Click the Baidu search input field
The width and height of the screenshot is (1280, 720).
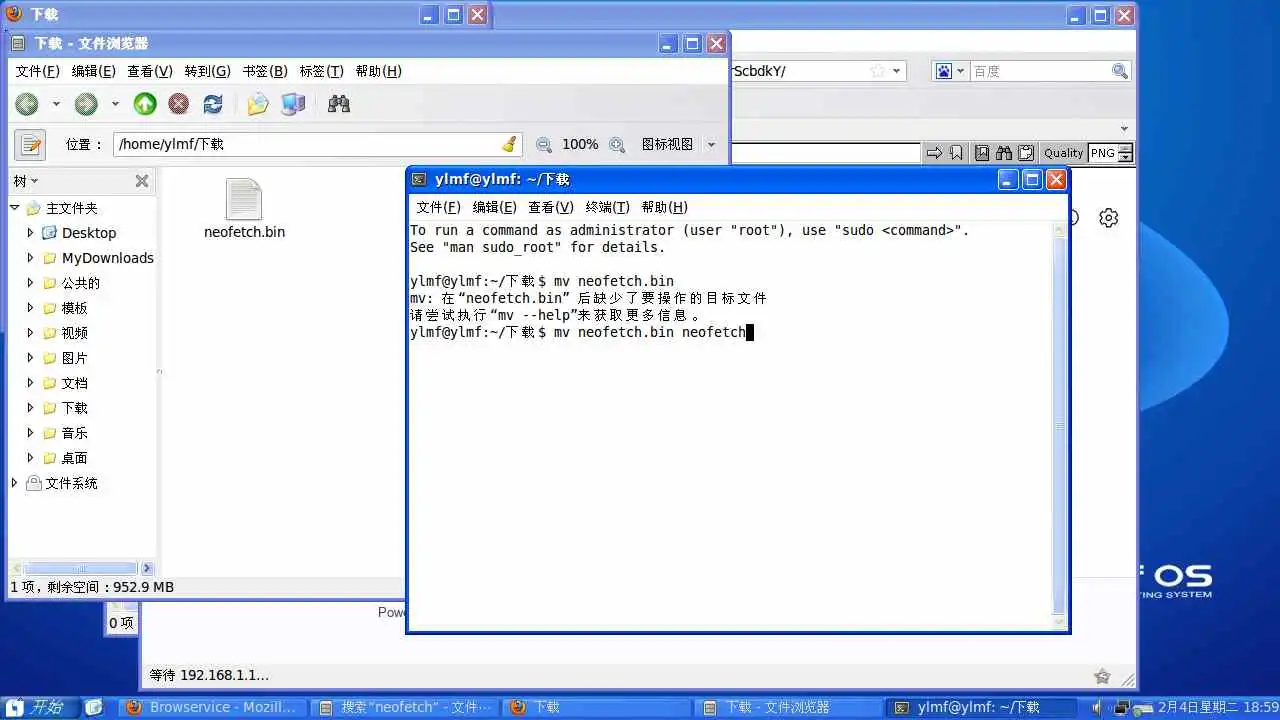coord(1040,71)
